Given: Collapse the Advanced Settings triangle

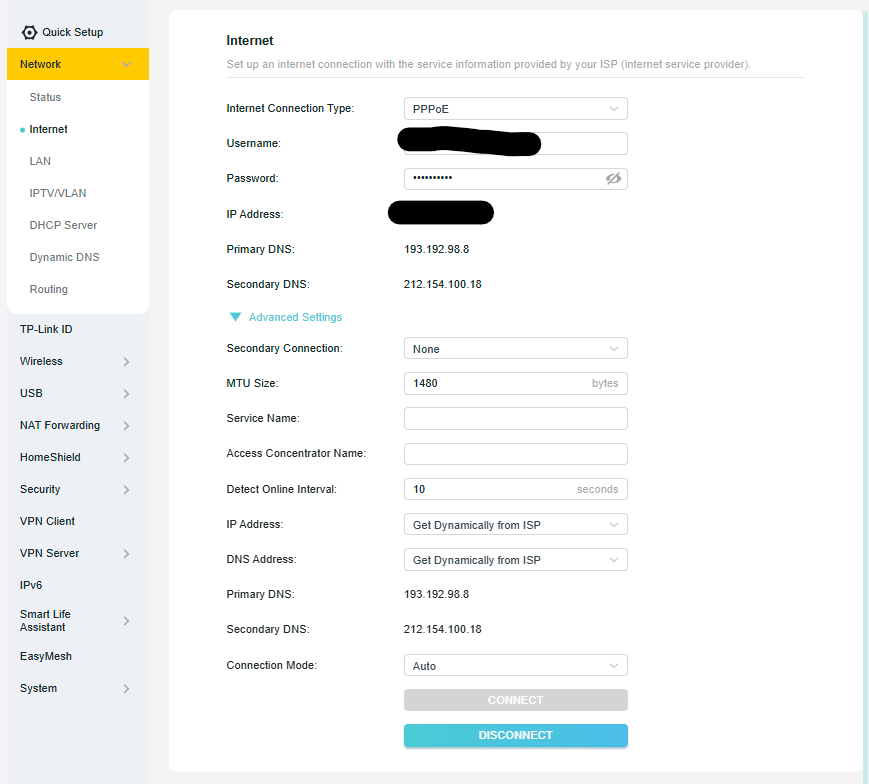Looking at the screenshot, I should pyautogui.click(x=236, y=317).
